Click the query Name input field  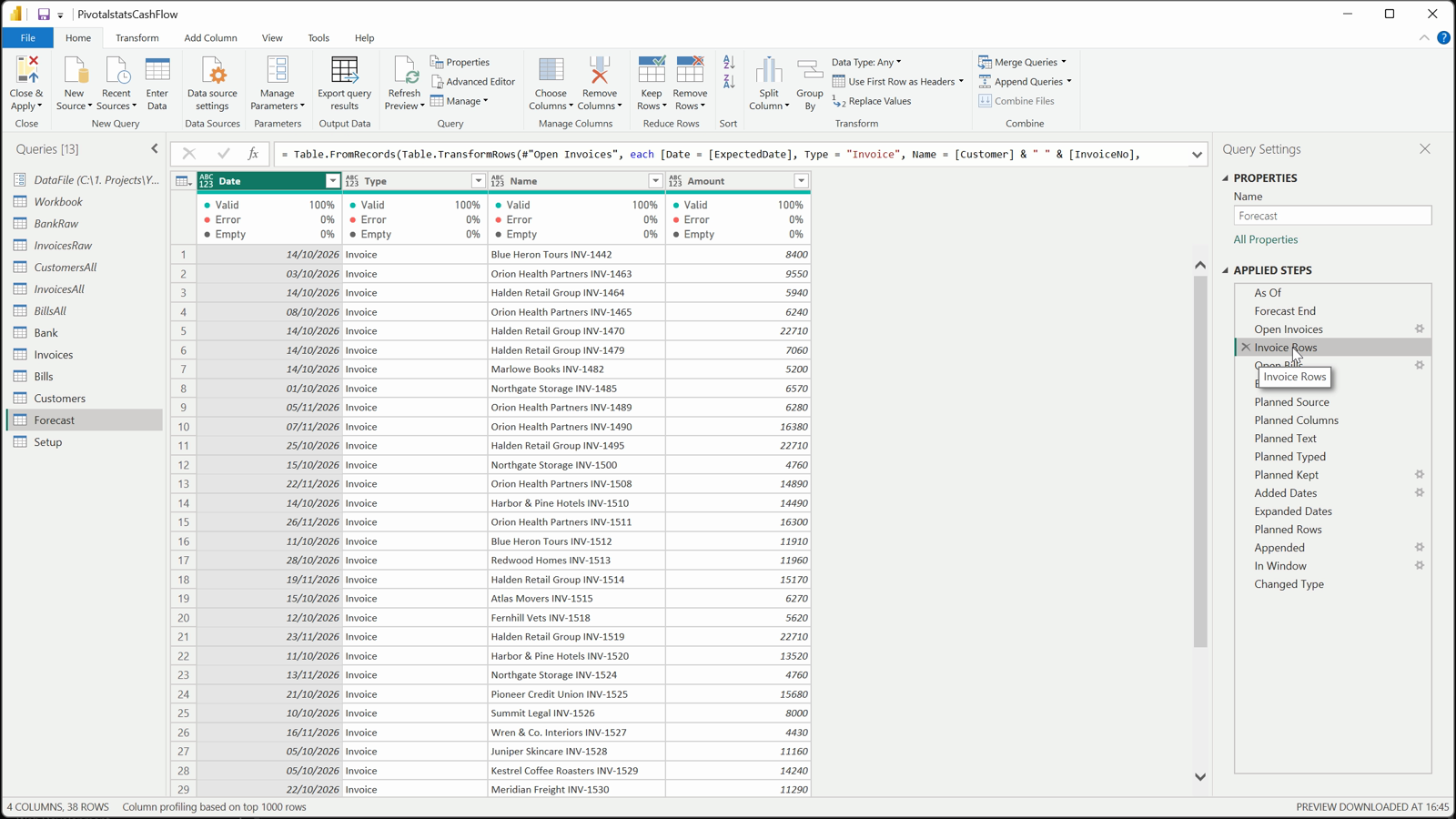coord(1332,216)
